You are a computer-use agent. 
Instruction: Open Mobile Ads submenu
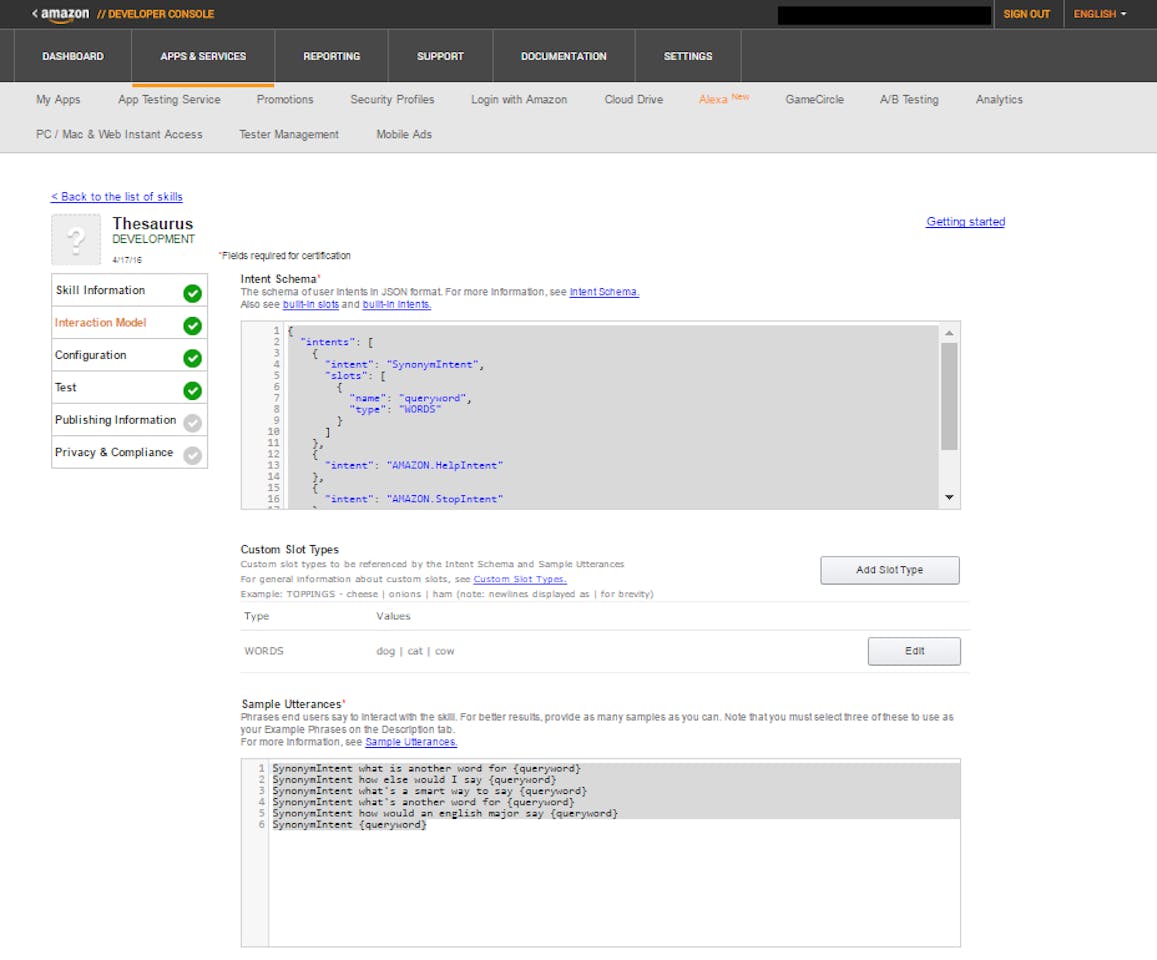(x=404, y=134)
